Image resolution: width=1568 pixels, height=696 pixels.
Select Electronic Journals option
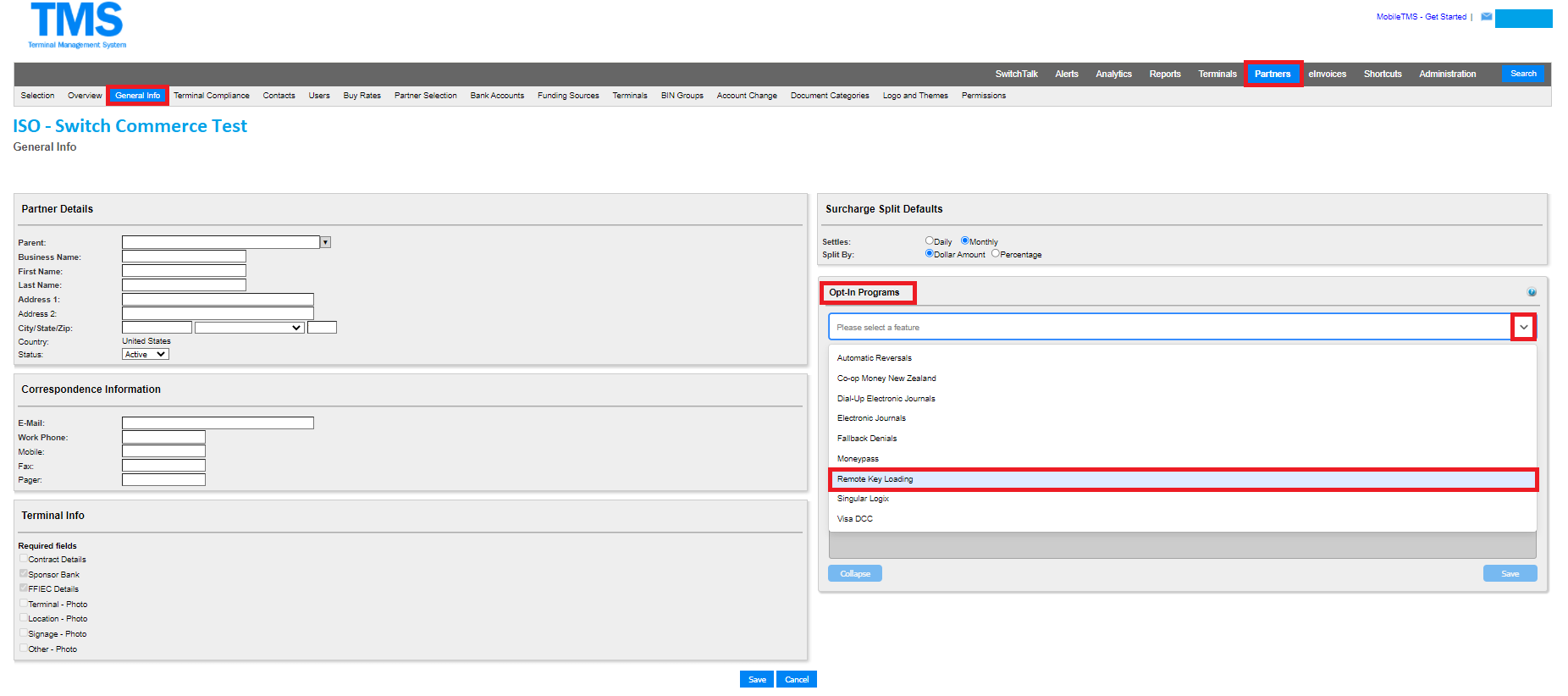click(1183, 418)
